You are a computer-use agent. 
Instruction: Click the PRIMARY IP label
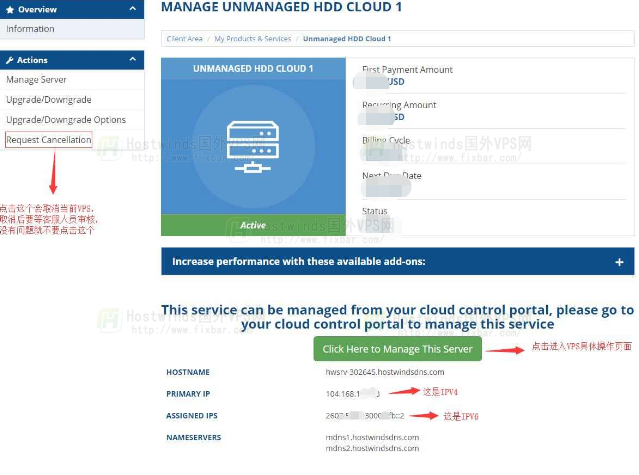click(x=188, y=394)
